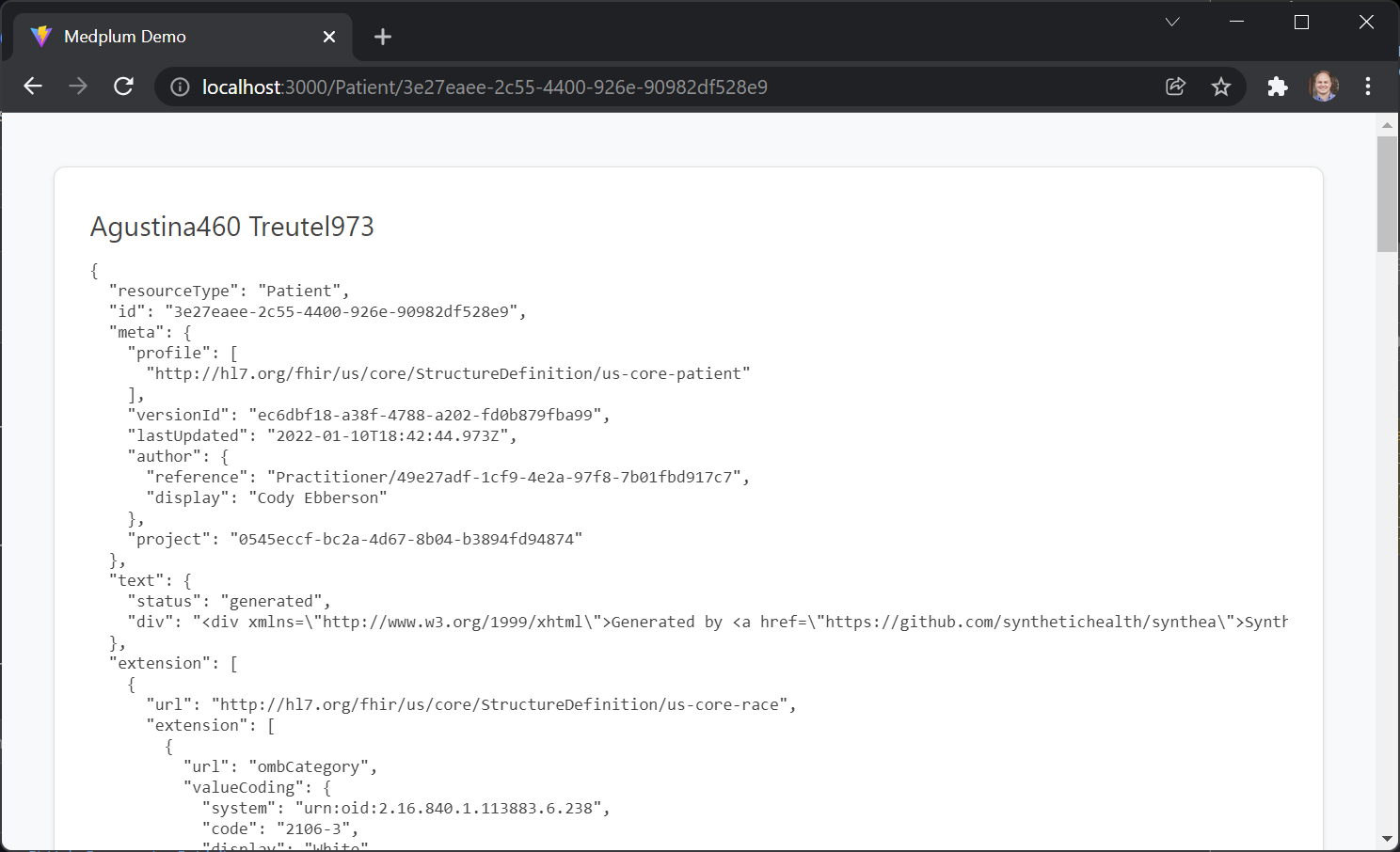
Task: Open the tab search chevron dropdown
Action: (1170, 21)
